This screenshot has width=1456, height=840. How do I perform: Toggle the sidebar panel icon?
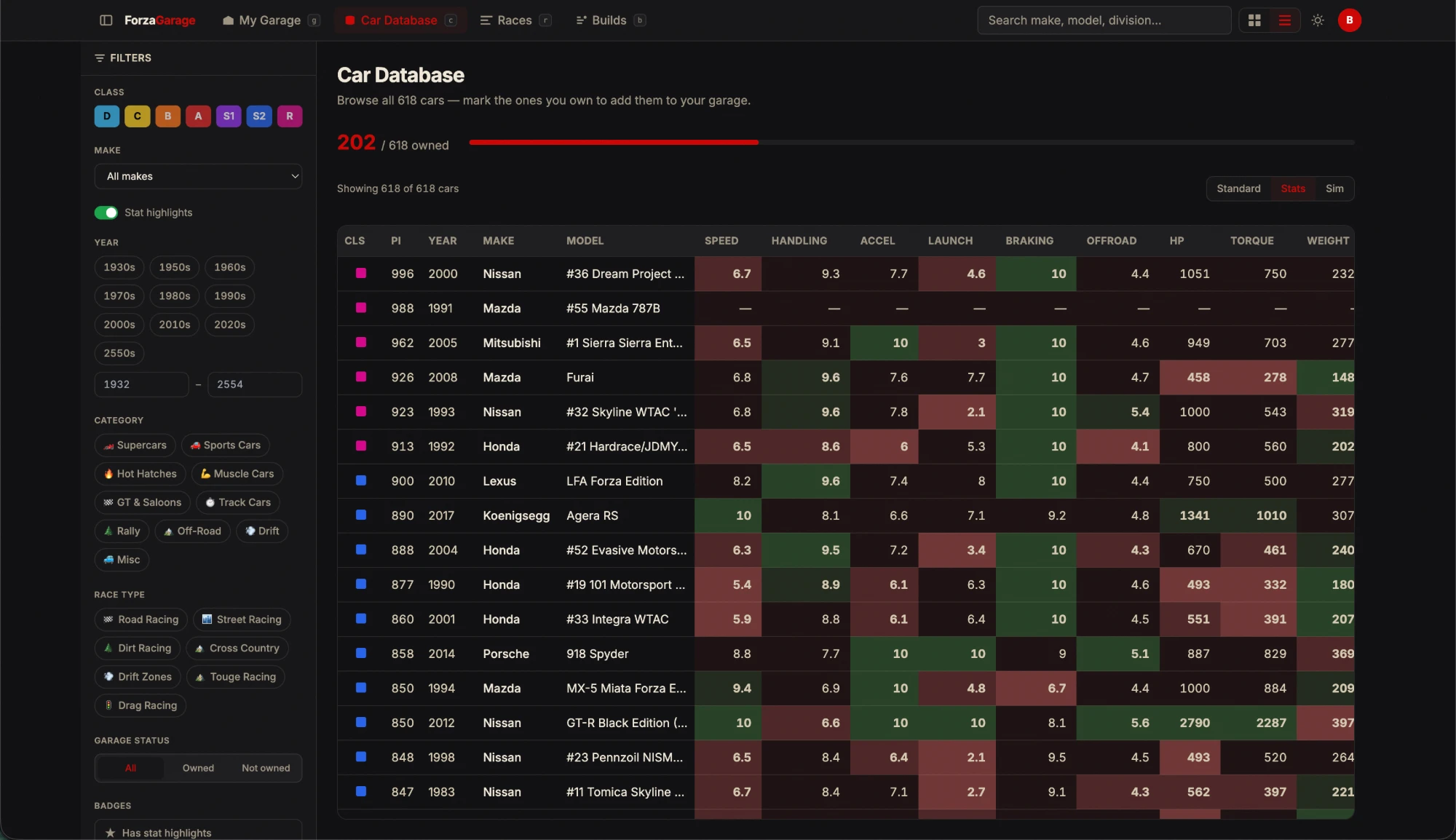(106, 20)
